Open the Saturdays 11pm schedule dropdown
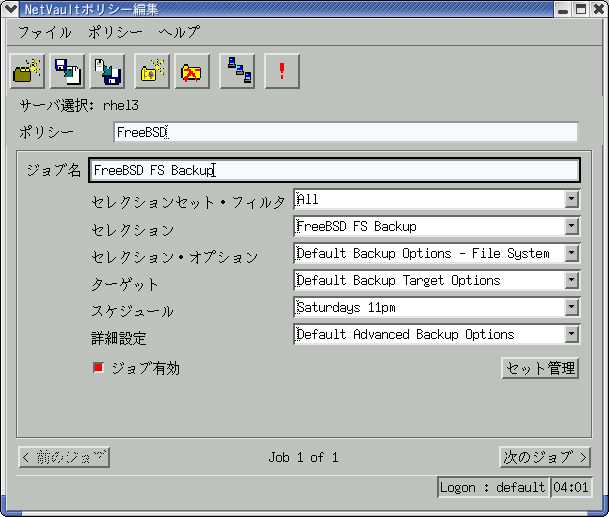 [x=437, y=307]
